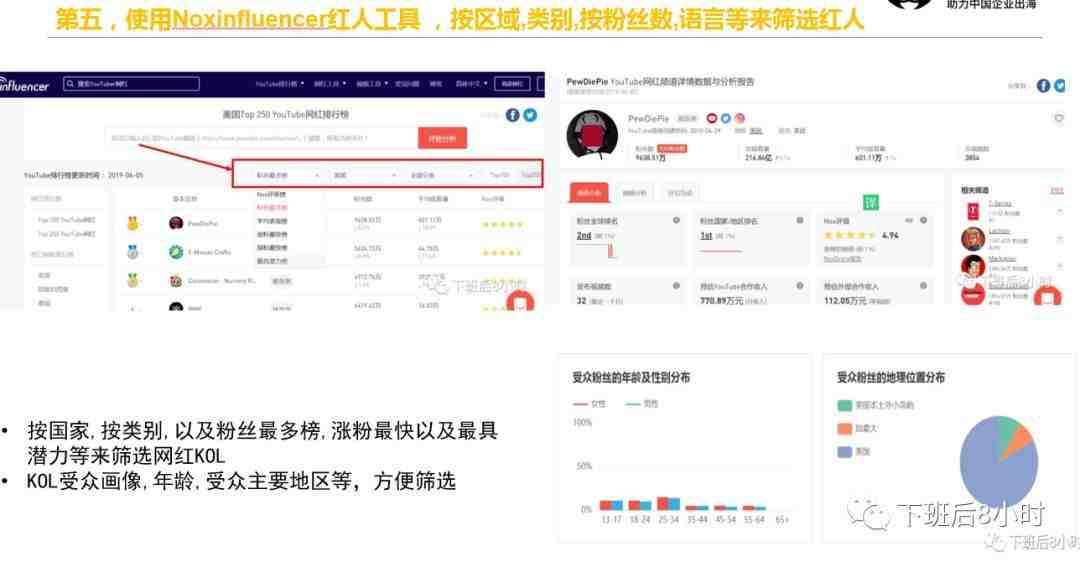
Task: Click the 2nd global rank link
Action: click(584, 236)
